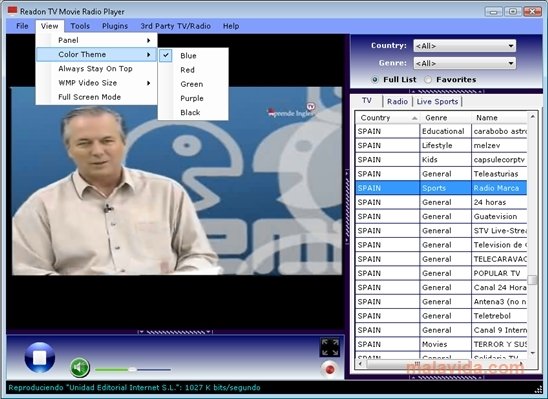The height and width of the screenshot is (399, 548).
Task: Start recording with the red record button
Action: 329,369
